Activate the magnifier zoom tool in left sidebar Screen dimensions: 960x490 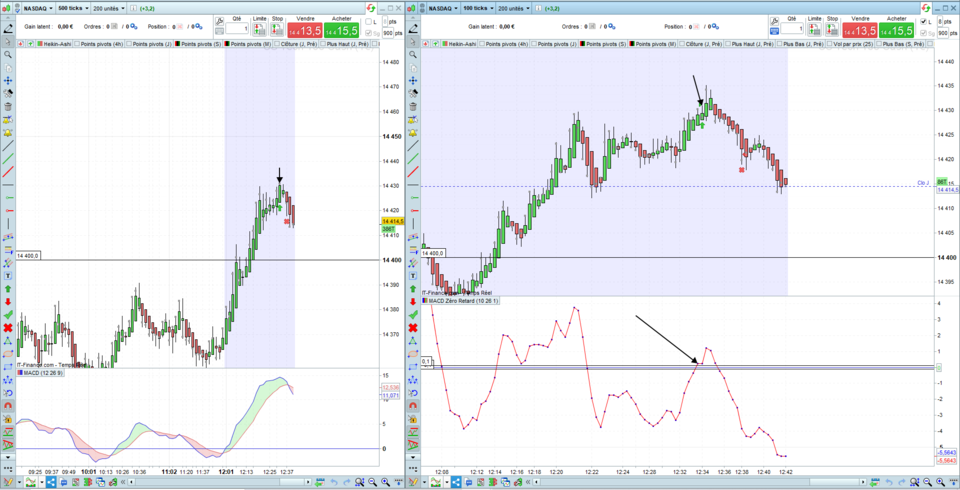pyautogui.click(x=8, y=55)
